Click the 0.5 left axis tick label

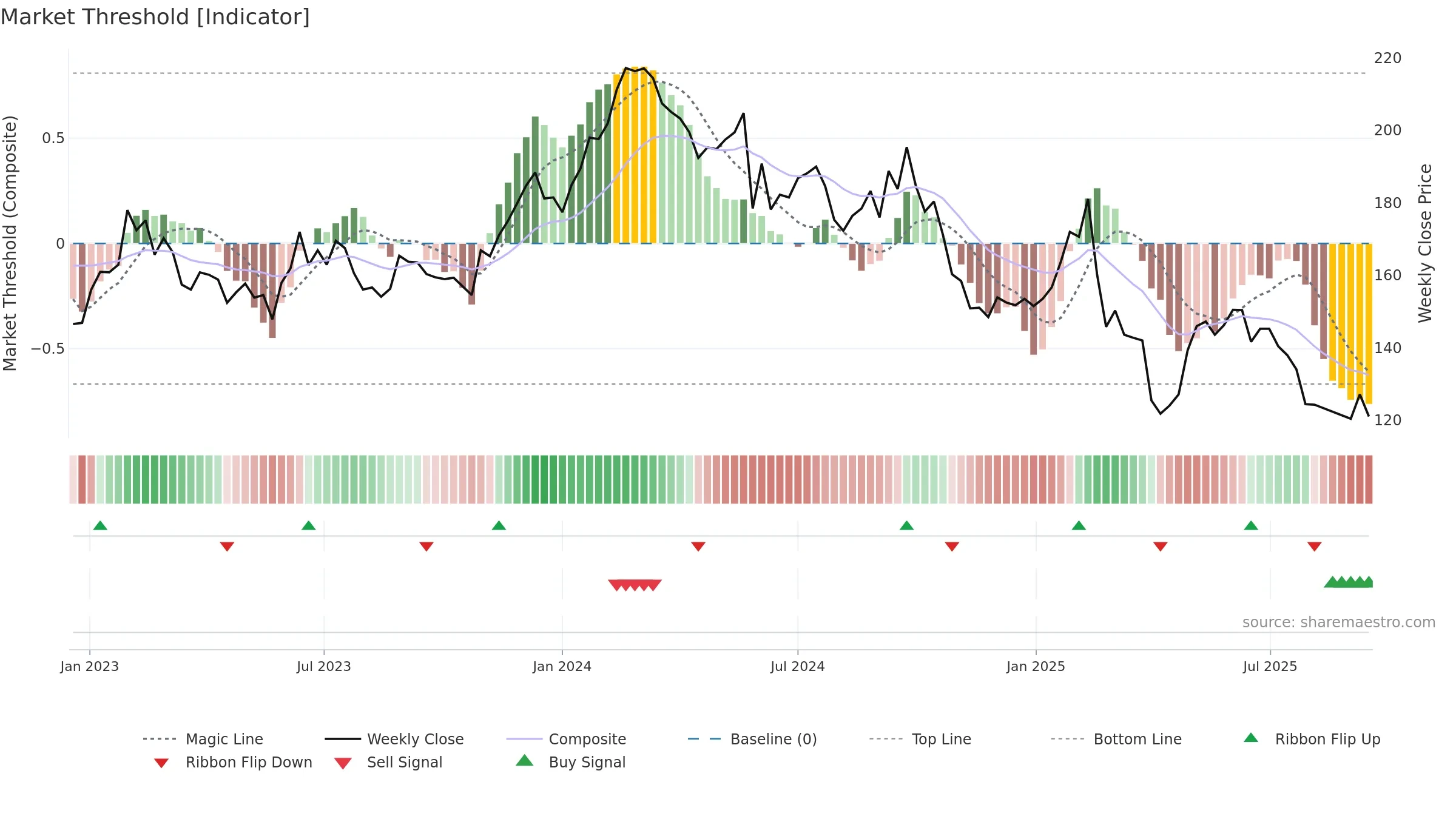[53, 138]
